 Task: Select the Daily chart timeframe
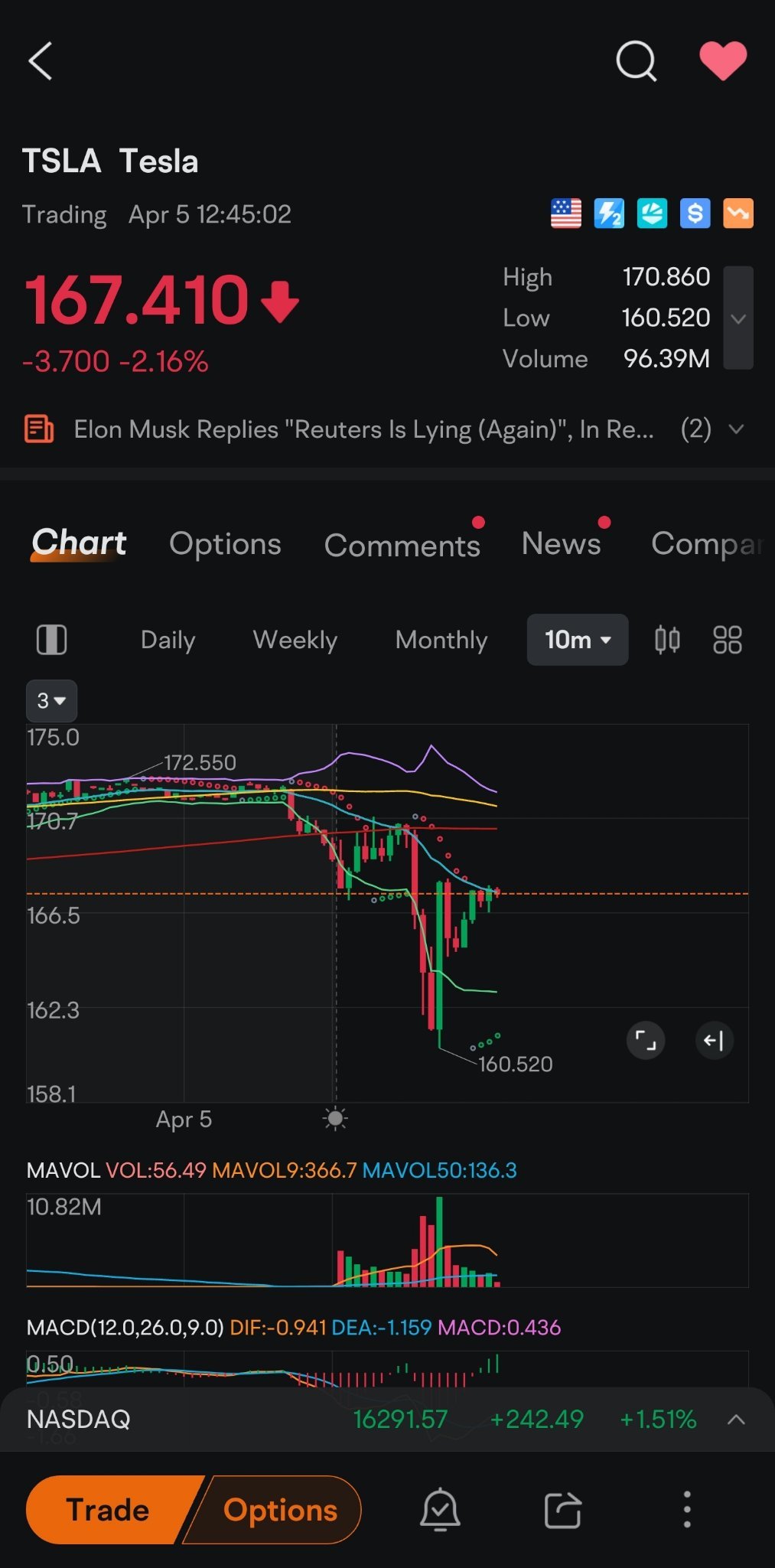pos(168,640)
